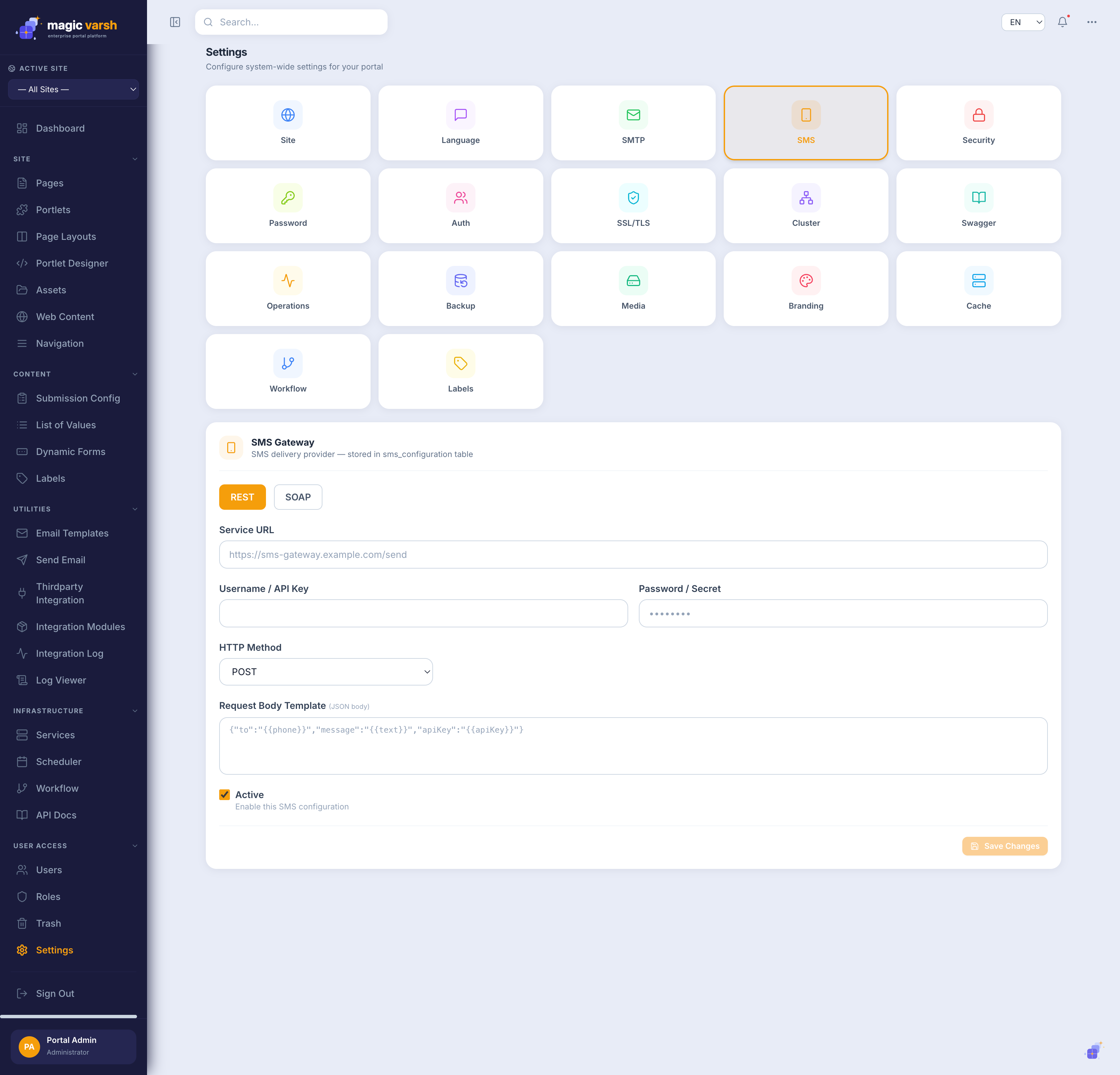Open Trash in the sidebar
The image size is (1120, 1075).
pyautogui.click(x=74, y=923)
